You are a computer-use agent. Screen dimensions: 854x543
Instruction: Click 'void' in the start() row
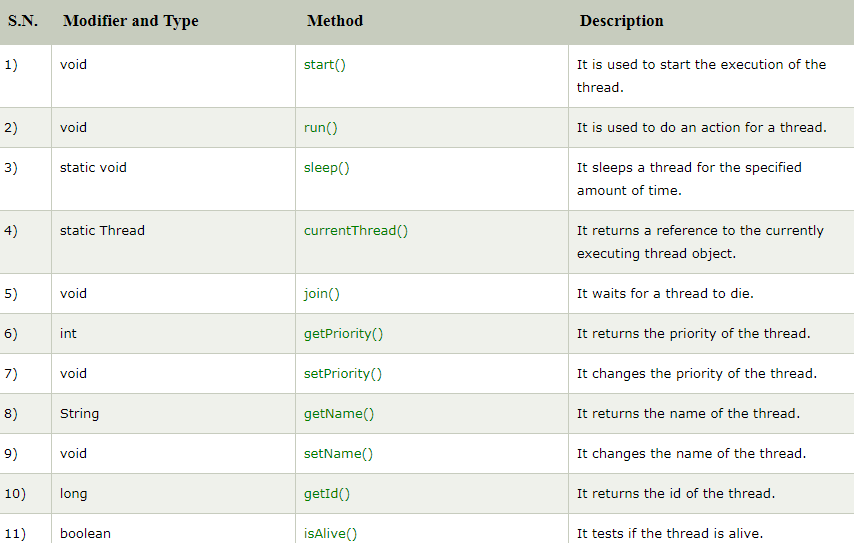pos(74,65)
